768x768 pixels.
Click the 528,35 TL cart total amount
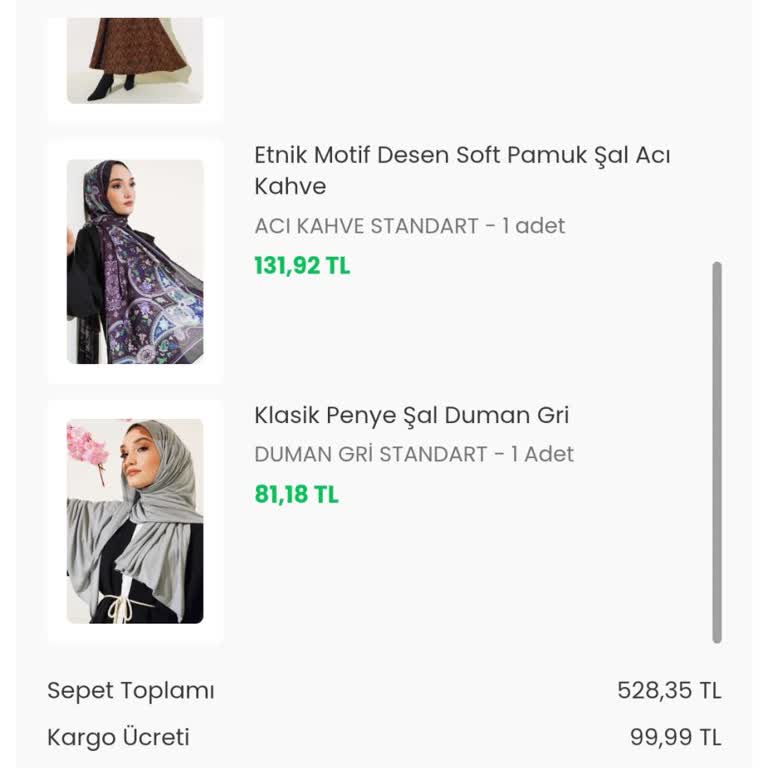tap(669, 691)
